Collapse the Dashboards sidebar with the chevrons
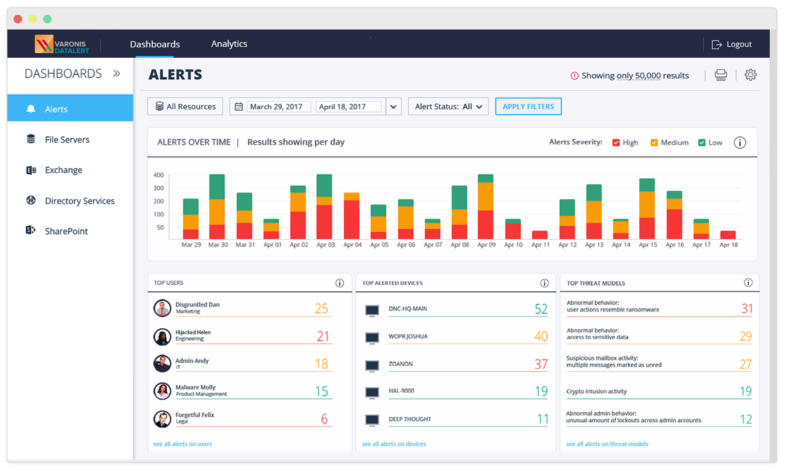This screenshot has width=787, height=472. coord(116,73)
